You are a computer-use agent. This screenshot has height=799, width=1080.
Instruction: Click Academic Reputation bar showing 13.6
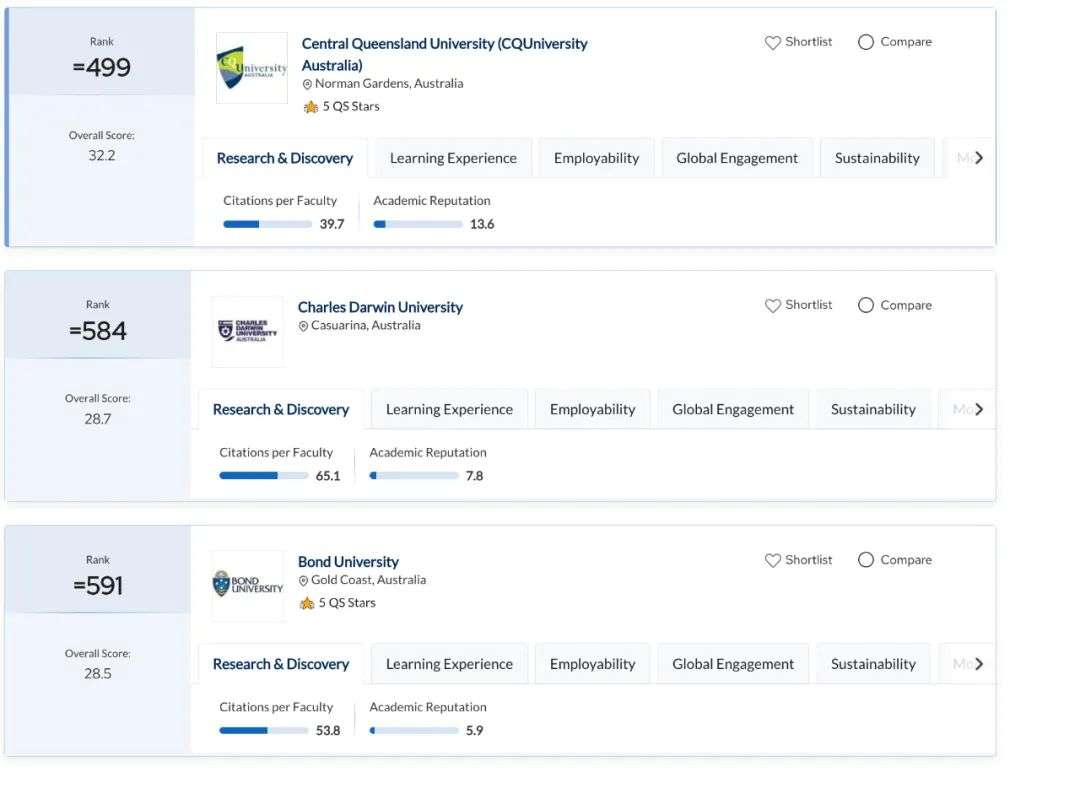[417, 224]
